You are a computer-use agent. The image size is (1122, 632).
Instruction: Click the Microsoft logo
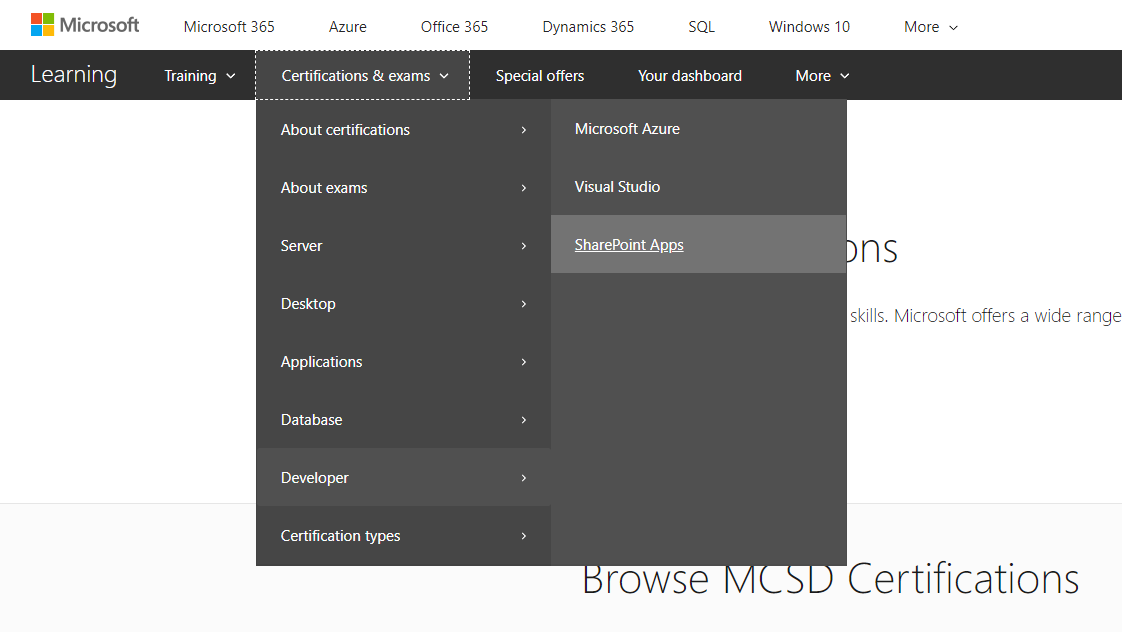click(85, 24)
